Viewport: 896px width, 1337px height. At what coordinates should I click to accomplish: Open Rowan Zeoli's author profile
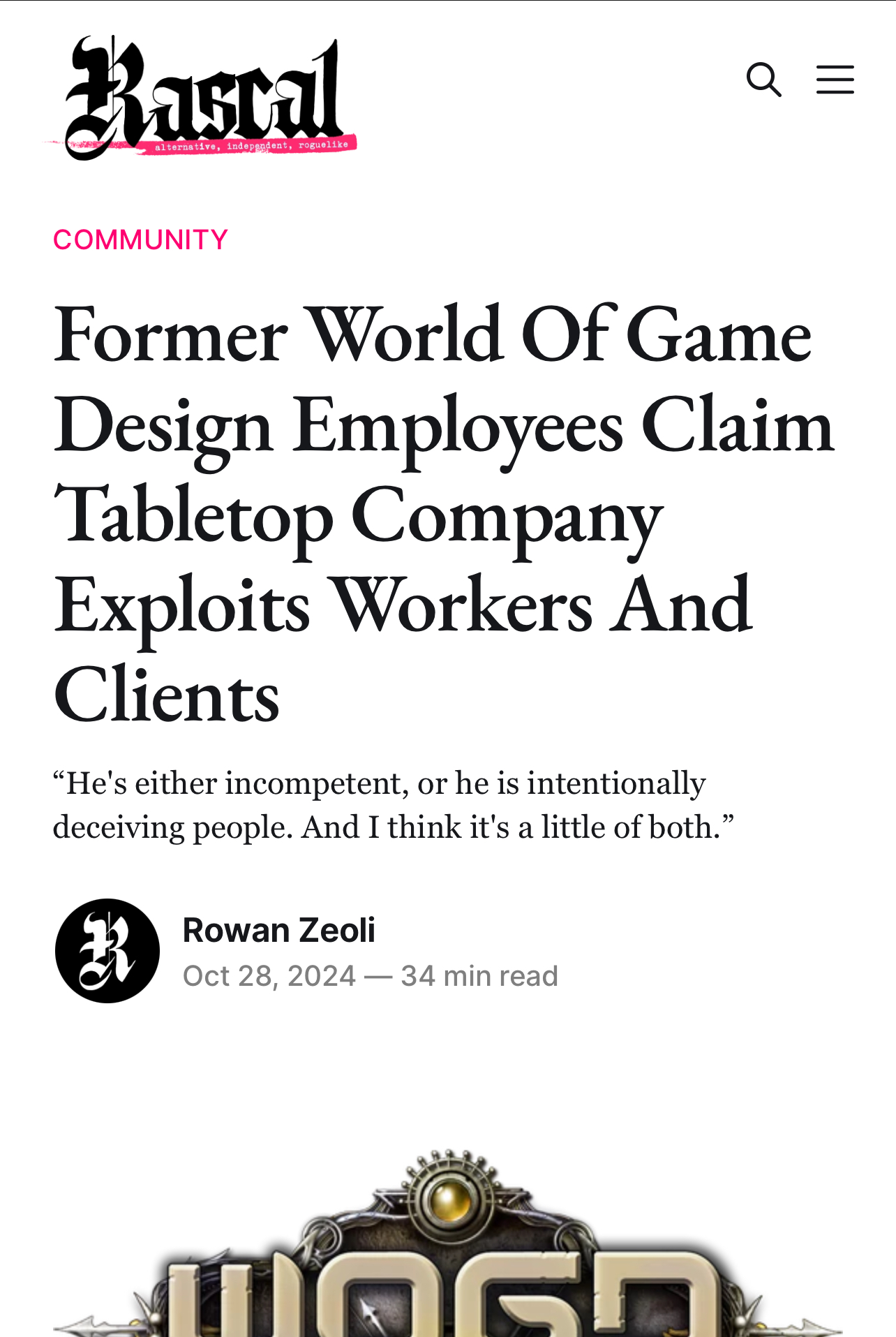click(x=278, y=929)
